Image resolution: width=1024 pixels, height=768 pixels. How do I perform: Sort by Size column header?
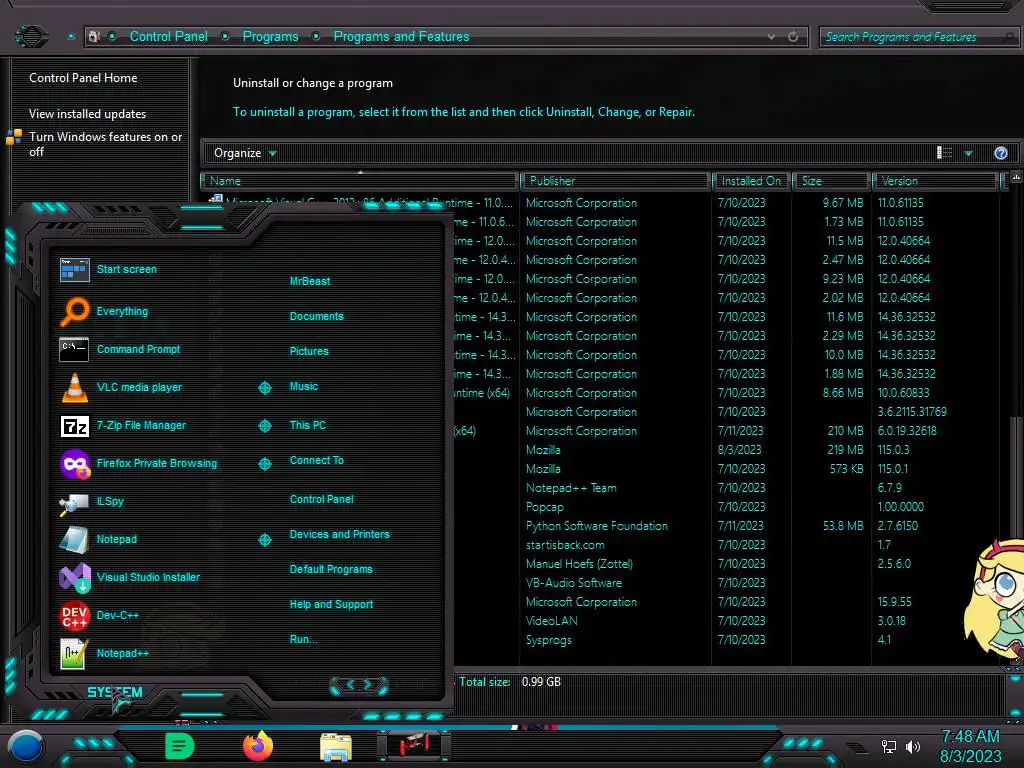point(831,181)
